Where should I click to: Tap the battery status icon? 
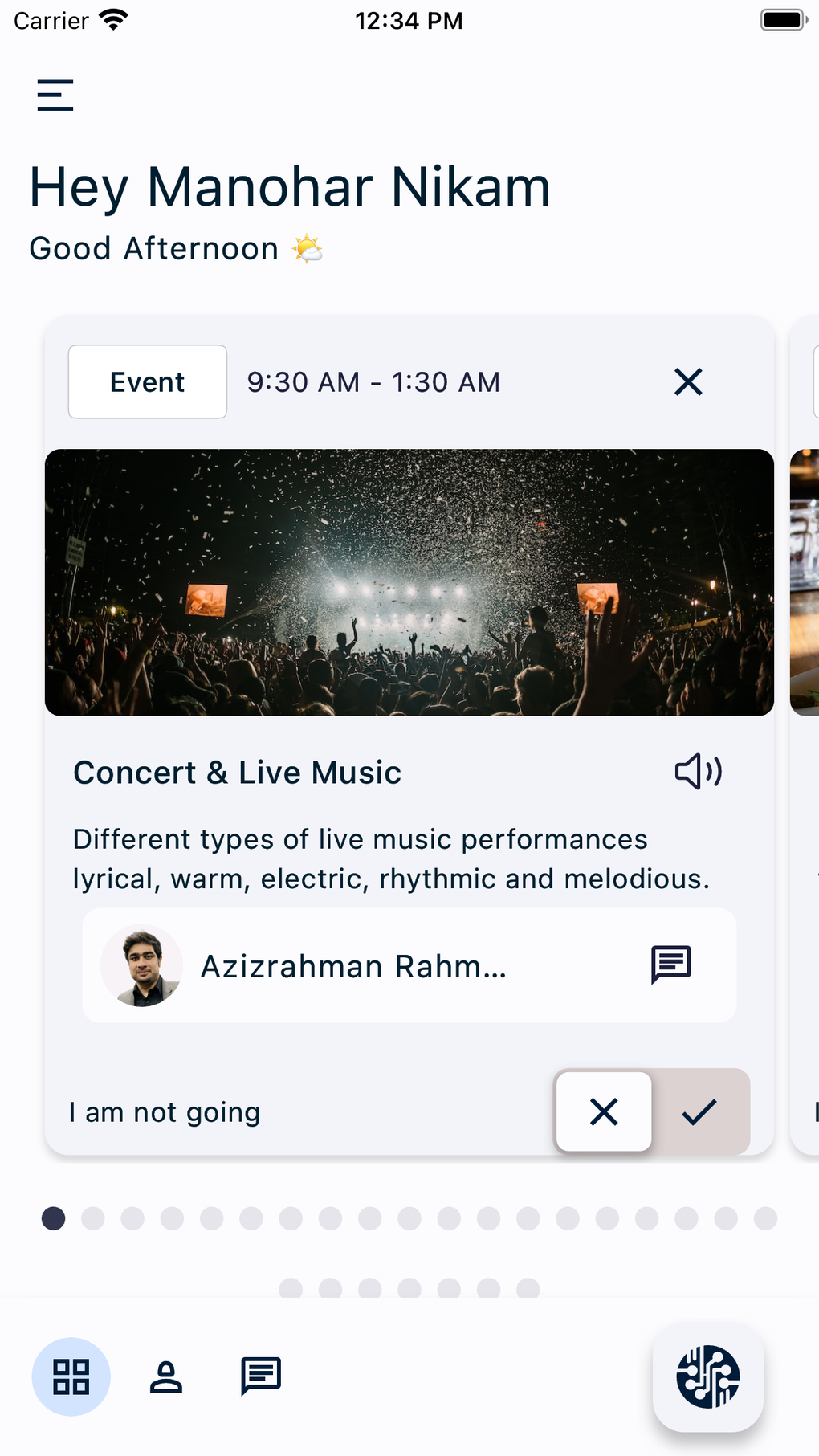pyautogui.click(x=783, y=20)
